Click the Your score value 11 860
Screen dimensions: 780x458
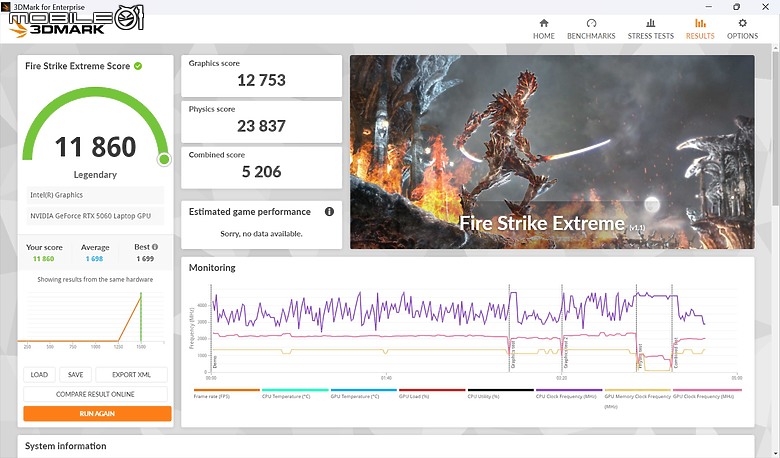[43, 259]
